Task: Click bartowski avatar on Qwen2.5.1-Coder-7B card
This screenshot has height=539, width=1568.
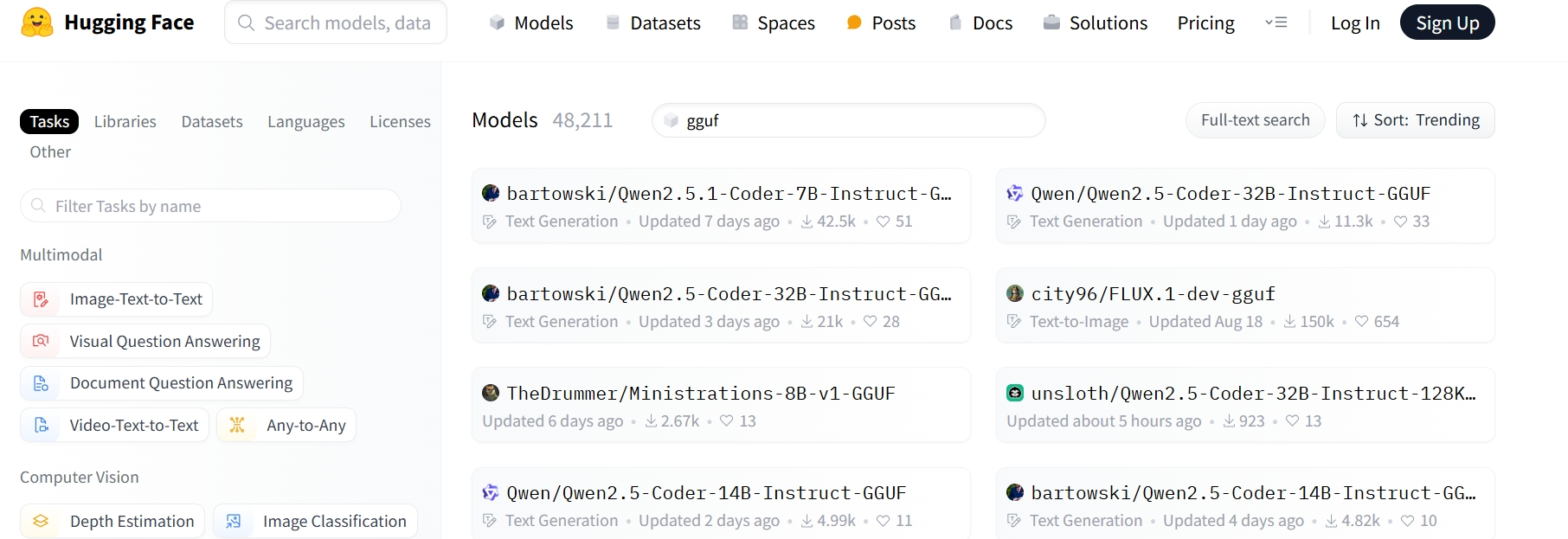Action: point(491,193)
